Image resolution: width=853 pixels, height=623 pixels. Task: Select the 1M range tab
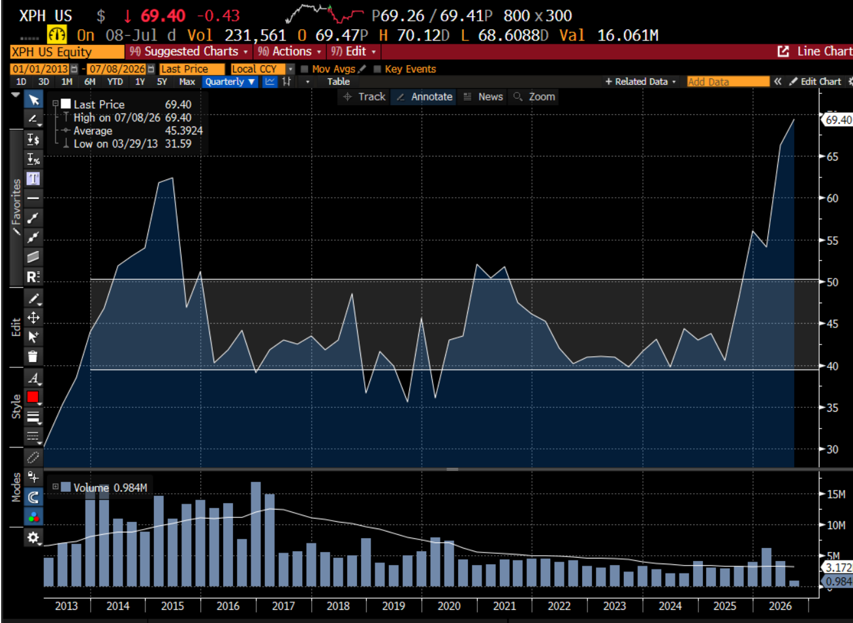click(x=67, y=82)
